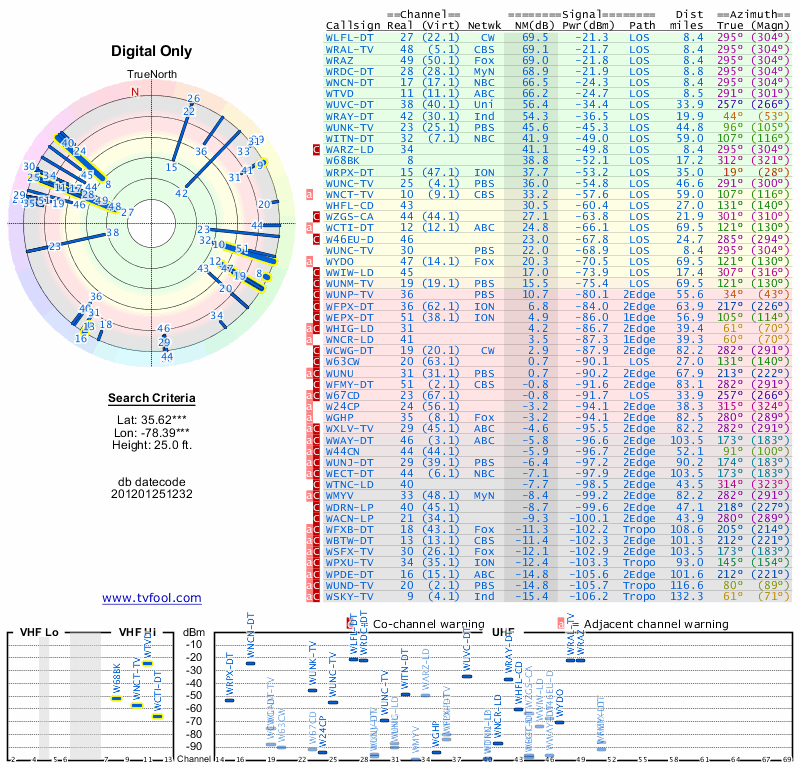Click the 'NM(dB)' column header

[x=532, y=26]
